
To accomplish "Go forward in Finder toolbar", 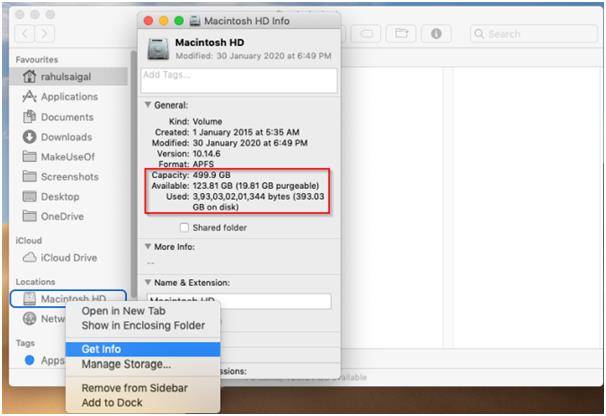I will click(44, 34).
